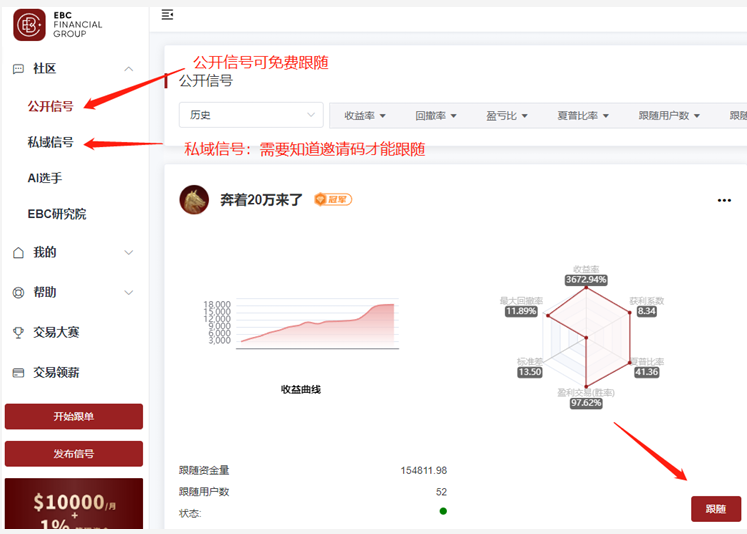Click the red 跟随 follow button
Image resolution: width=747 pixels, height=534 pixels.
point(715,509)
